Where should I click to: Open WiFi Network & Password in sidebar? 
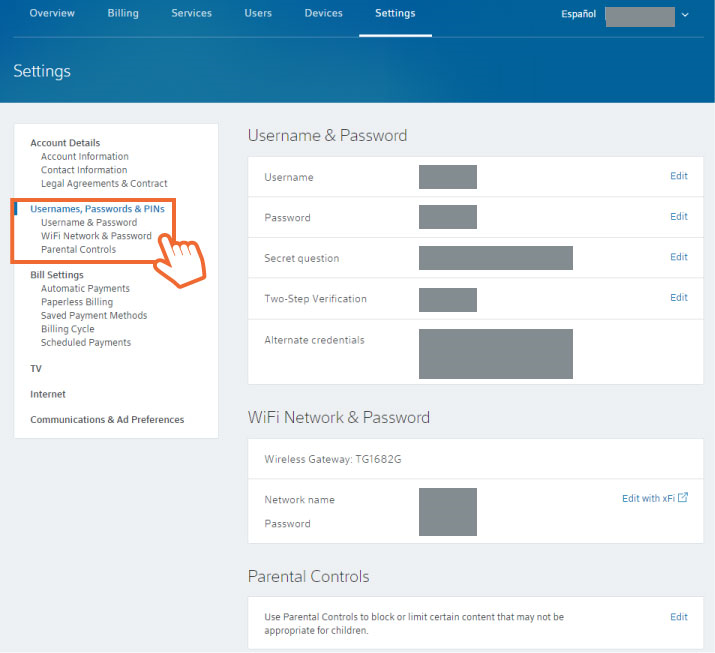[96, 236]
